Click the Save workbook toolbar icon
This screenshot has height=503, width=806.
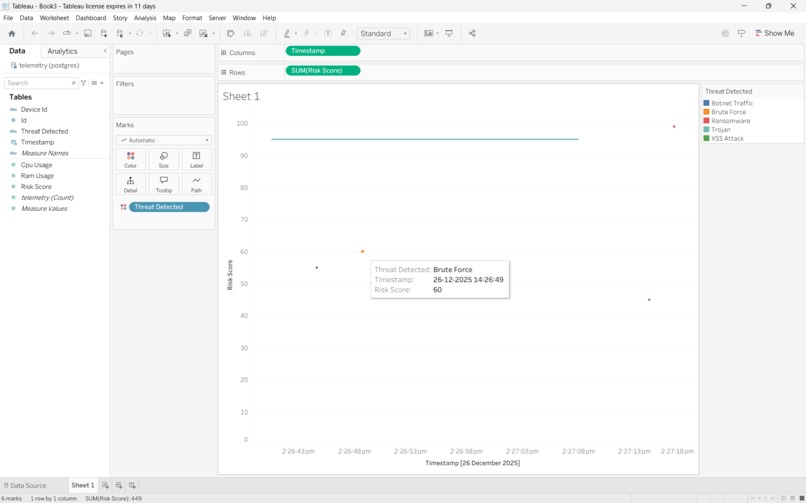(88, 33)
